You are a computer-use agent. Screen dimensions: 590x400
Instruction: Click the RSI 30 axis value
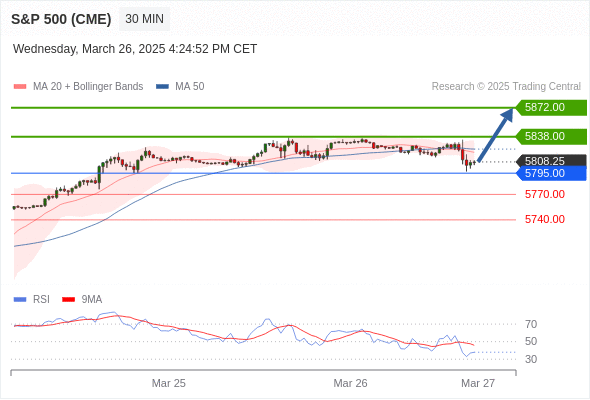click(x=531, y=359)
